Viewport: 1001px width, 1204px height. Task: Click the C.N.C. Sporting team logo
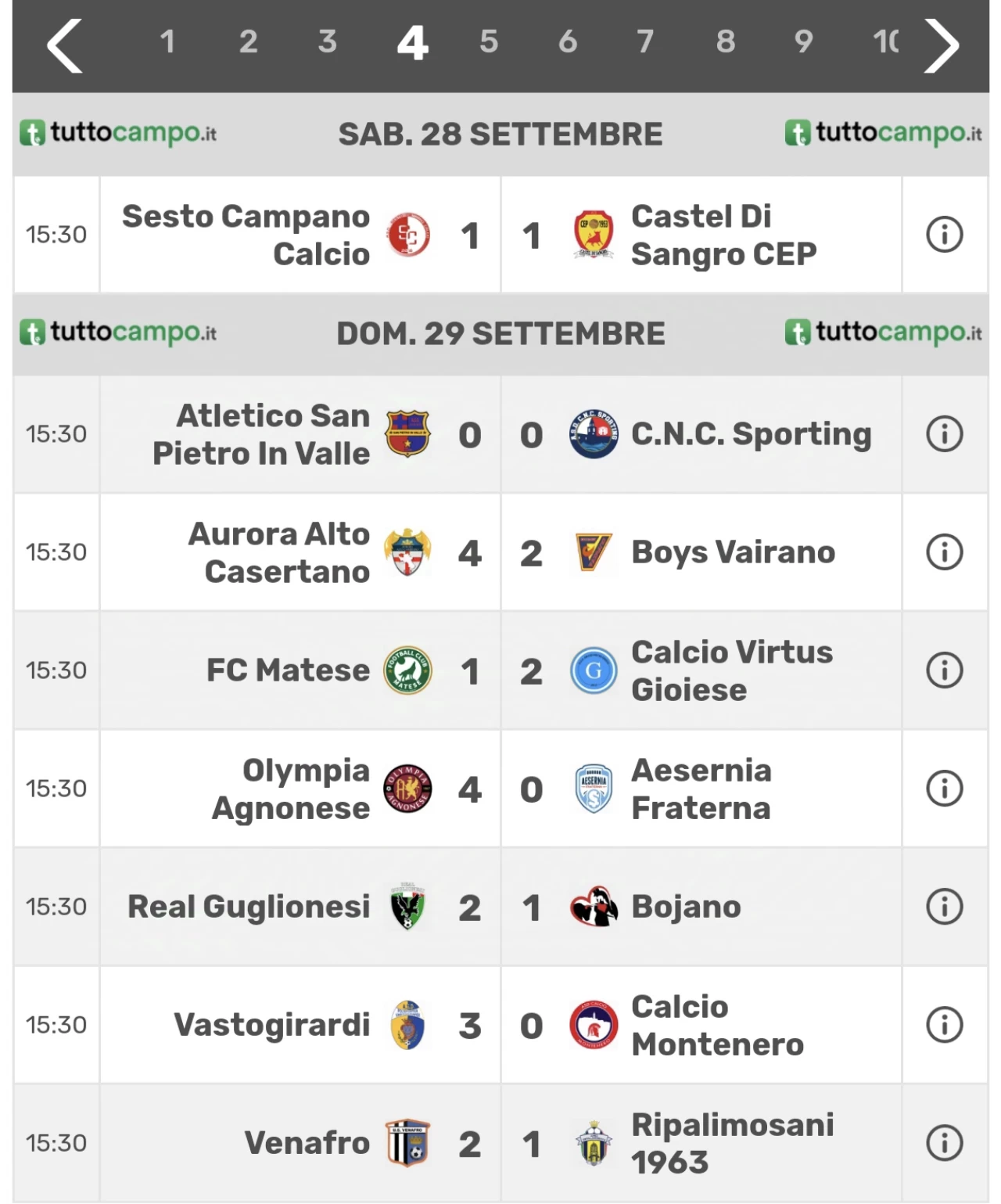point(594,434)
